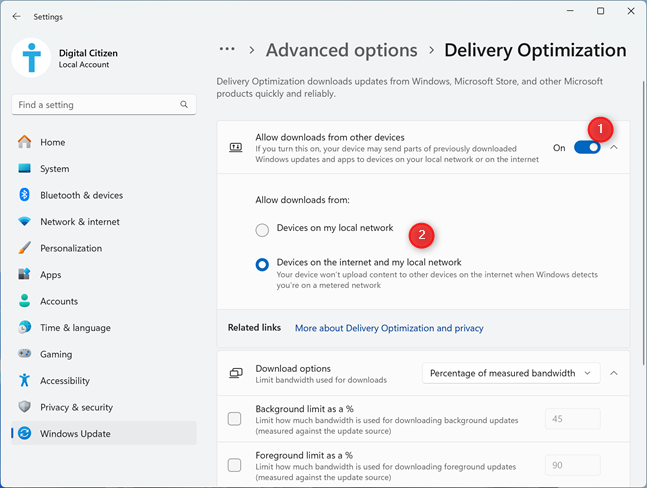Turn off Allow downloads from other devices

[x=587, y=147]
